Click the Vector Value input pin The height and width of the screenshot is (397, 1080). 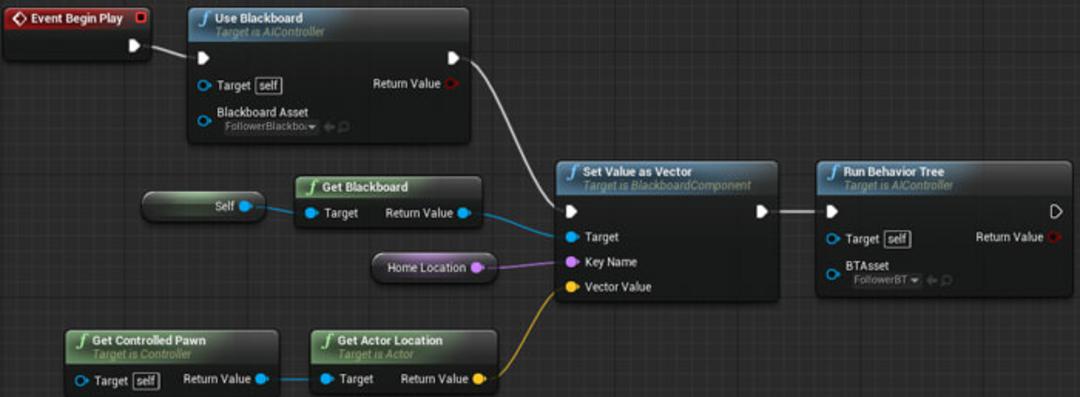point(572,287)
